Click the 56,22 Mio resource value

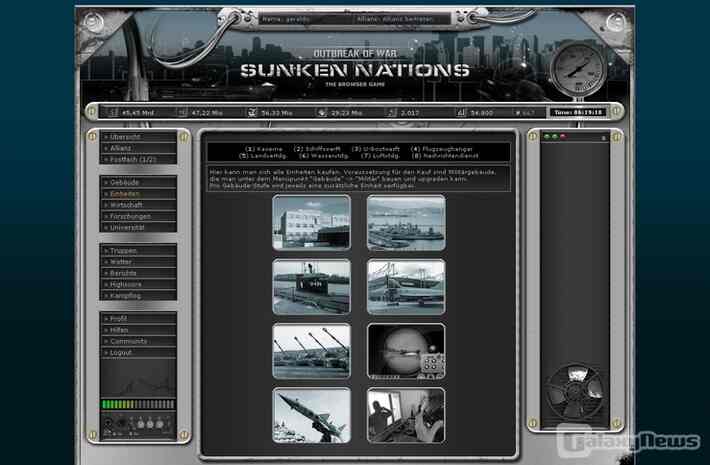point(277,113)
